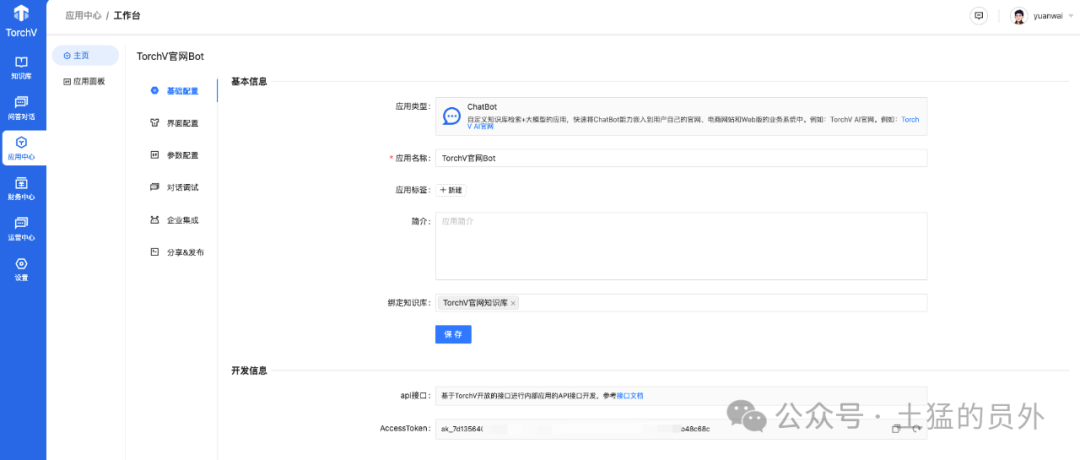Switch to 分享&发布 tab
Viewport: 1080px width, 460px height.
click(176, 252)
